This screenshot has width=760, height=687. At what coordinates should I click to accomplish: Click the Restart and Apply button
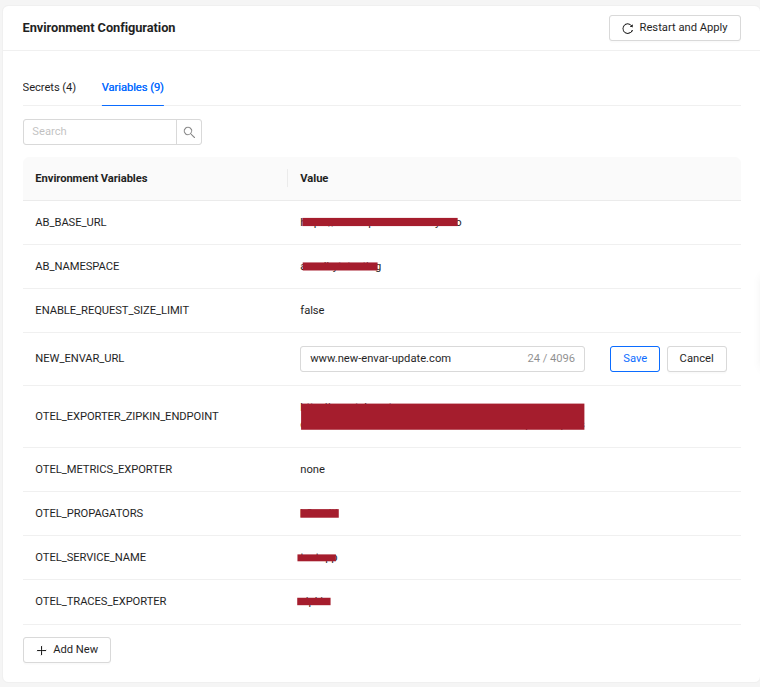click(x=674, y=28)
